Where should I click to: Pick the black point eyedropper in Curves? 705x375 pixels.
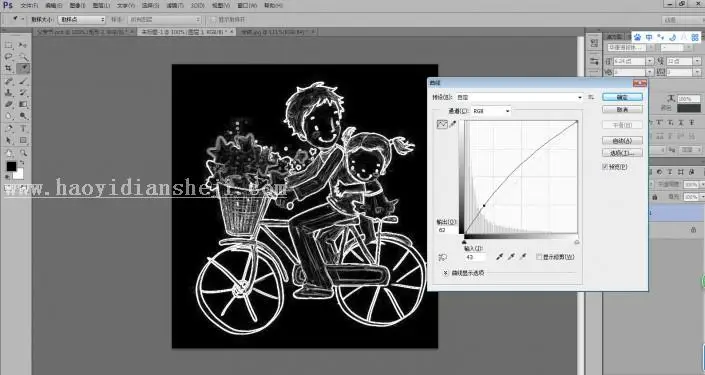click(499, 257)
